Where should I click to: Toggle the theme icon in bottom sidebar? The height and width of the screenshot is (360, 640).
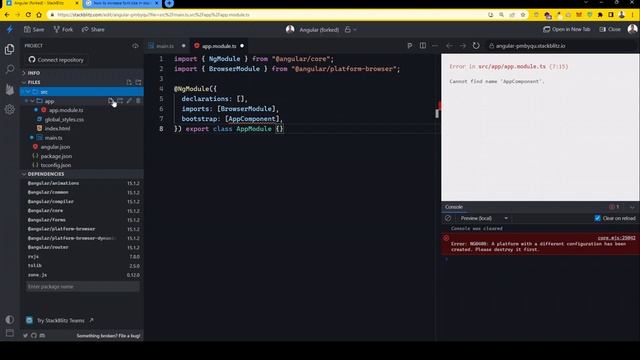[x=9, y=320]
